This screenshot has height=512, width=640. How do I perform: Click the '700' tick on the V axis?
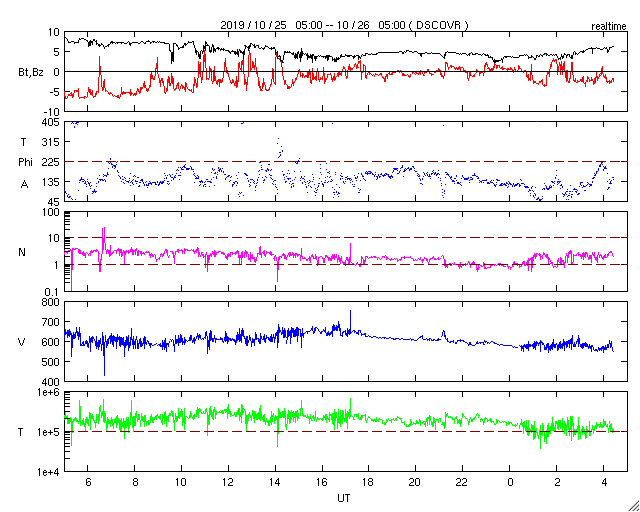[51, 322]
